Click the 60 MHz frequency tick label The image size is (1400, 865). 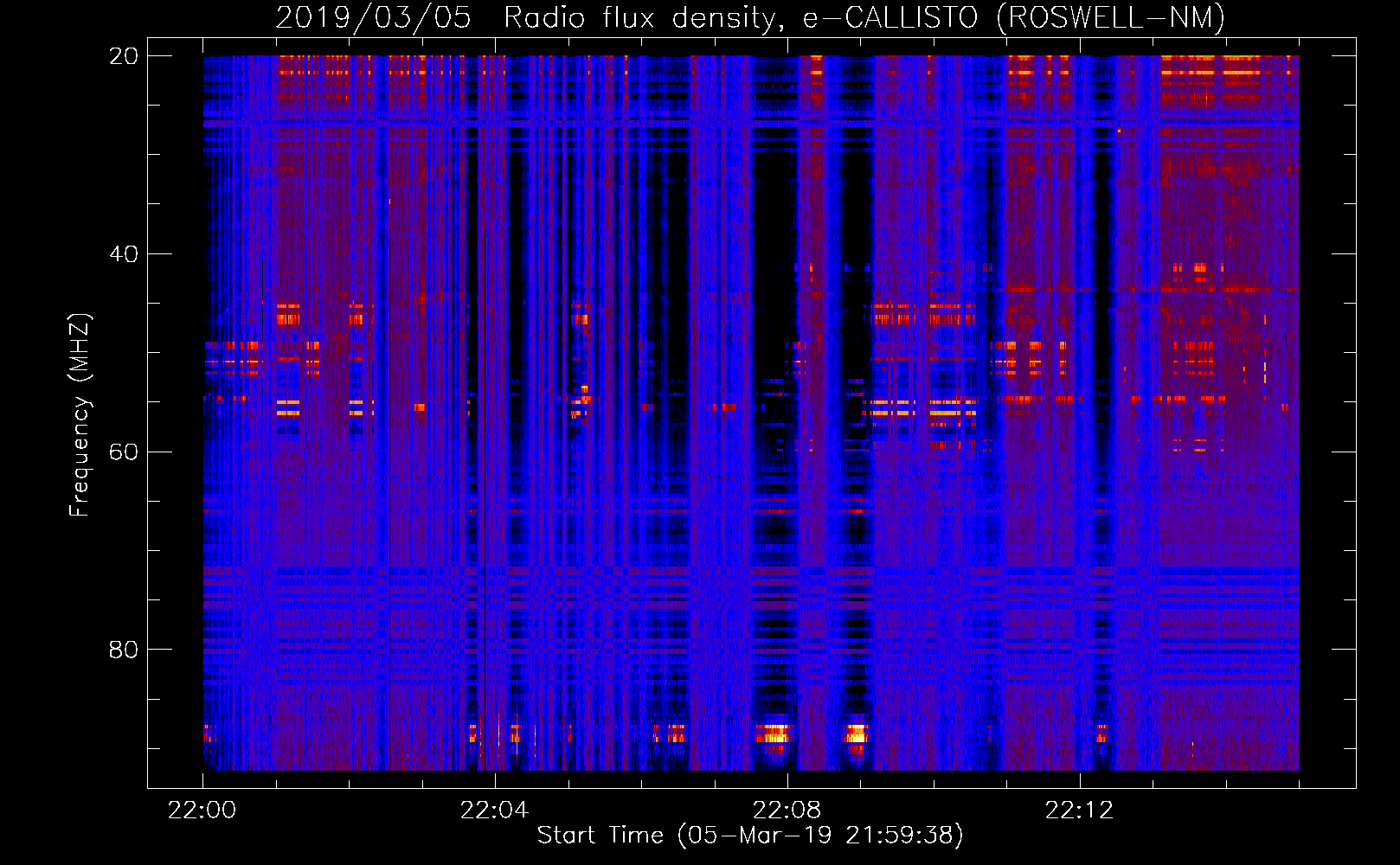click(124, 452)
